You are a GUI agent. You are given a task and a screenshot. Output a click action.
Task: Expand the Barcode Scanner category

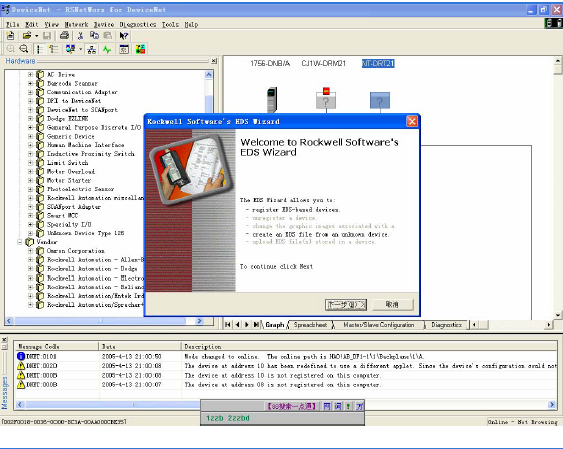31,83
